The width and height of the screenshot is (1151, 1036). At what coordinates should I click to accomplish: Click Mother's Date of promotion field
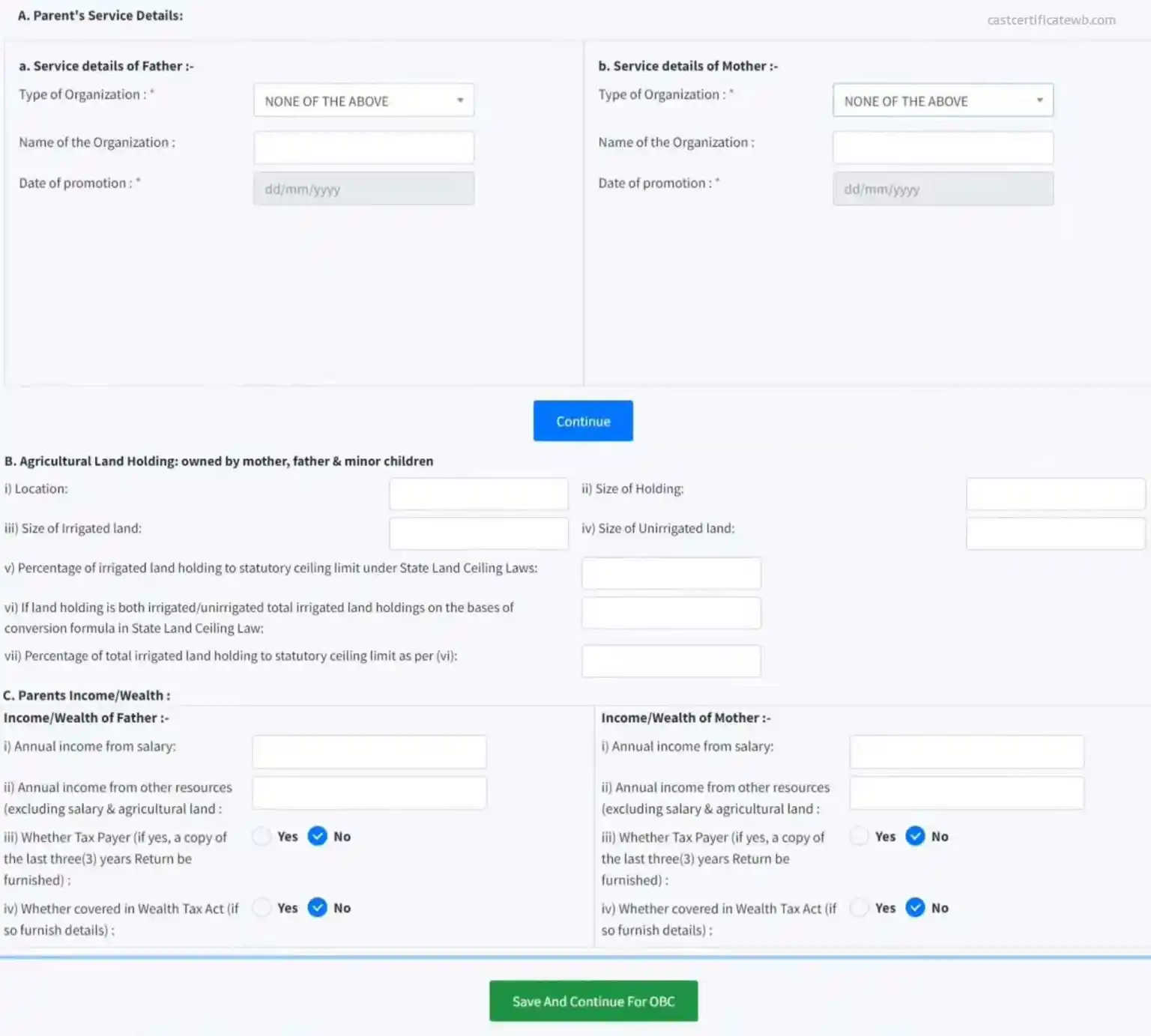pyautogui.click(x=943, y=189)
